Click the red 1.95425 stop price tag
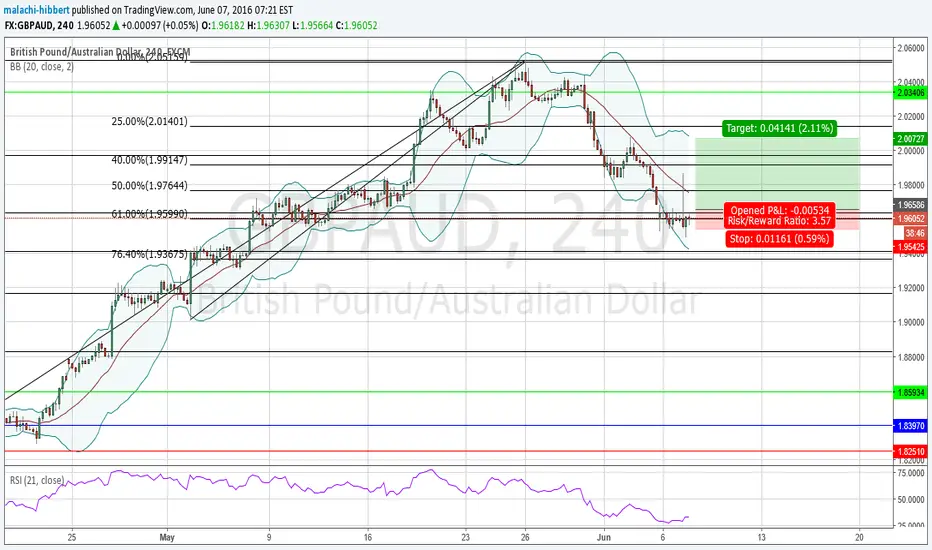The width and height of the screenshot is (932, 550). pyautogui.click(x=910, y=246)
